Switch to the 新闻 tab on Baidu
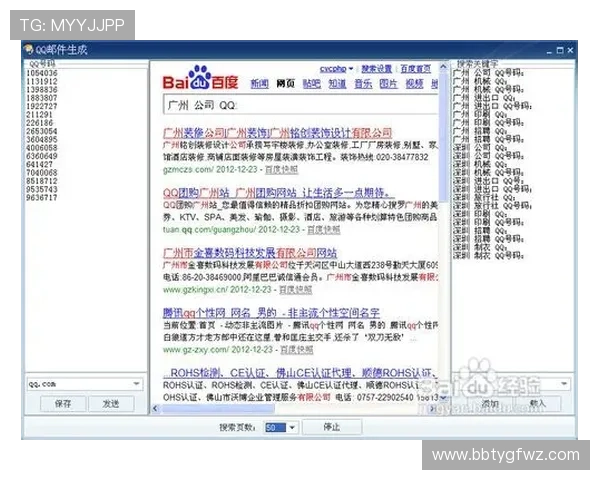600x480 pixels. coord(258,84)
